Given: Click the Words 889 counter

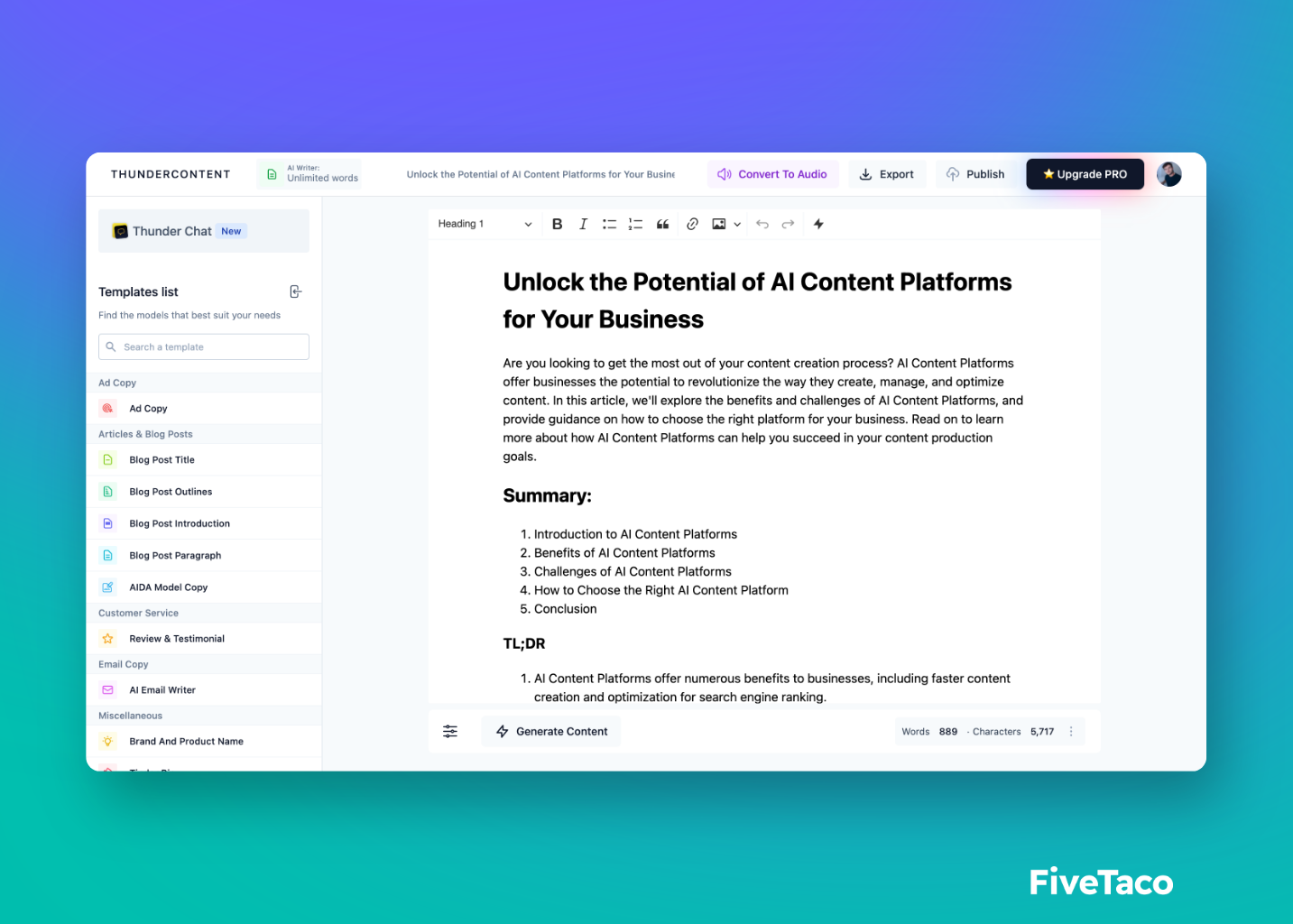Looking at the screenshot, I should 929,732.
